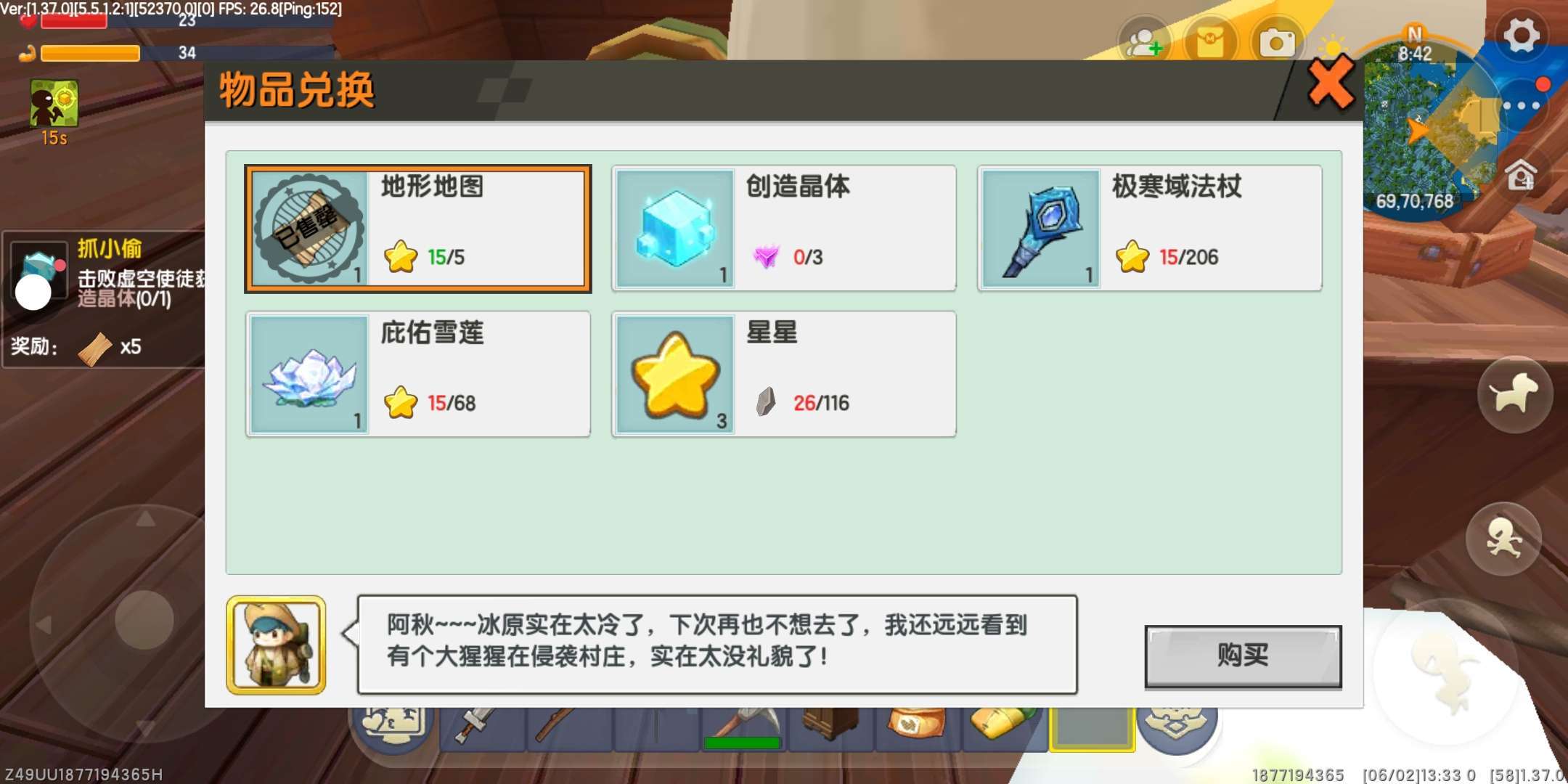The height and width of the screenshot is (784, 1568).
Task: Select the 星星 star exchange item
Action: 784,375
